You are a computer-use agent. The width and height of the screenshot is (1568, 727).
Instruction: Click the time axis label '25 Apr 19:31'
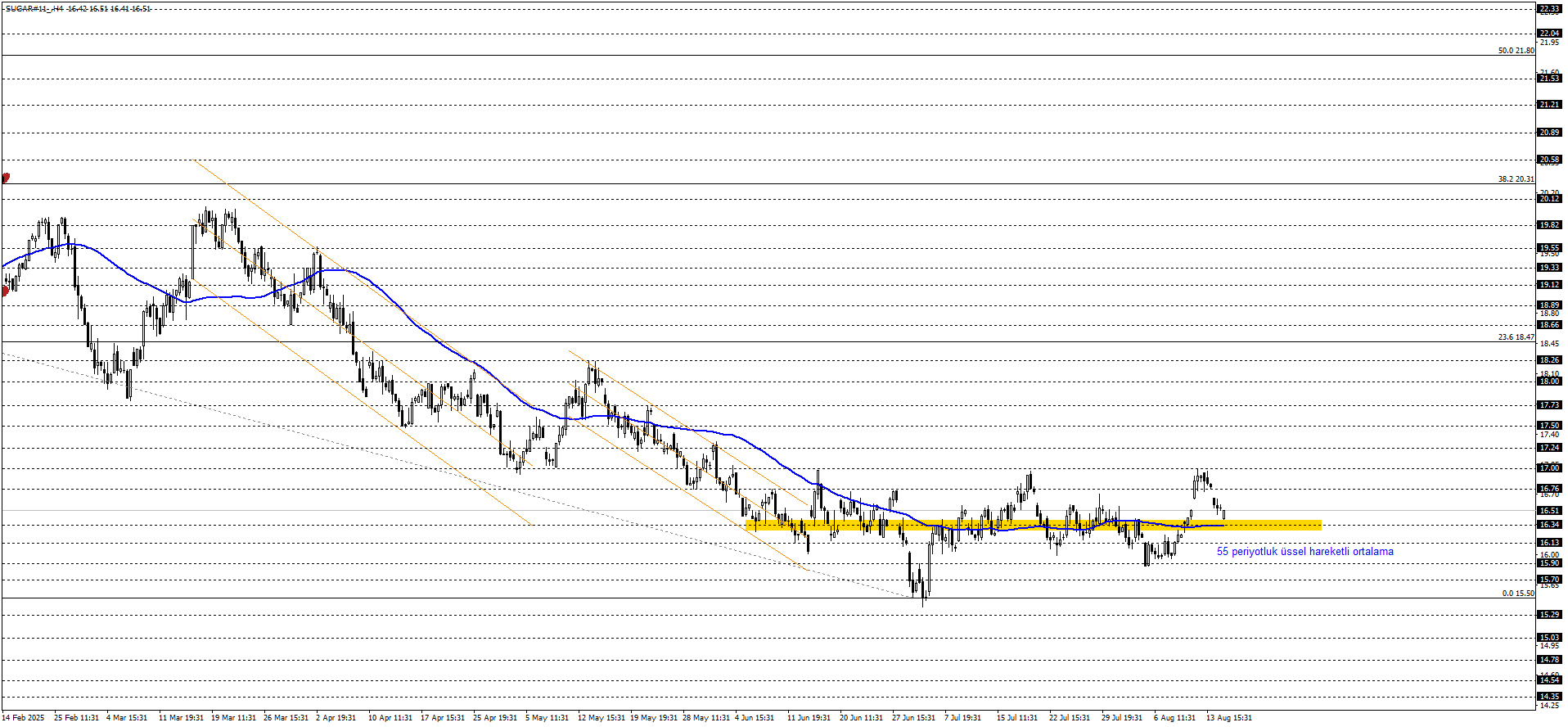click(495, 718)
